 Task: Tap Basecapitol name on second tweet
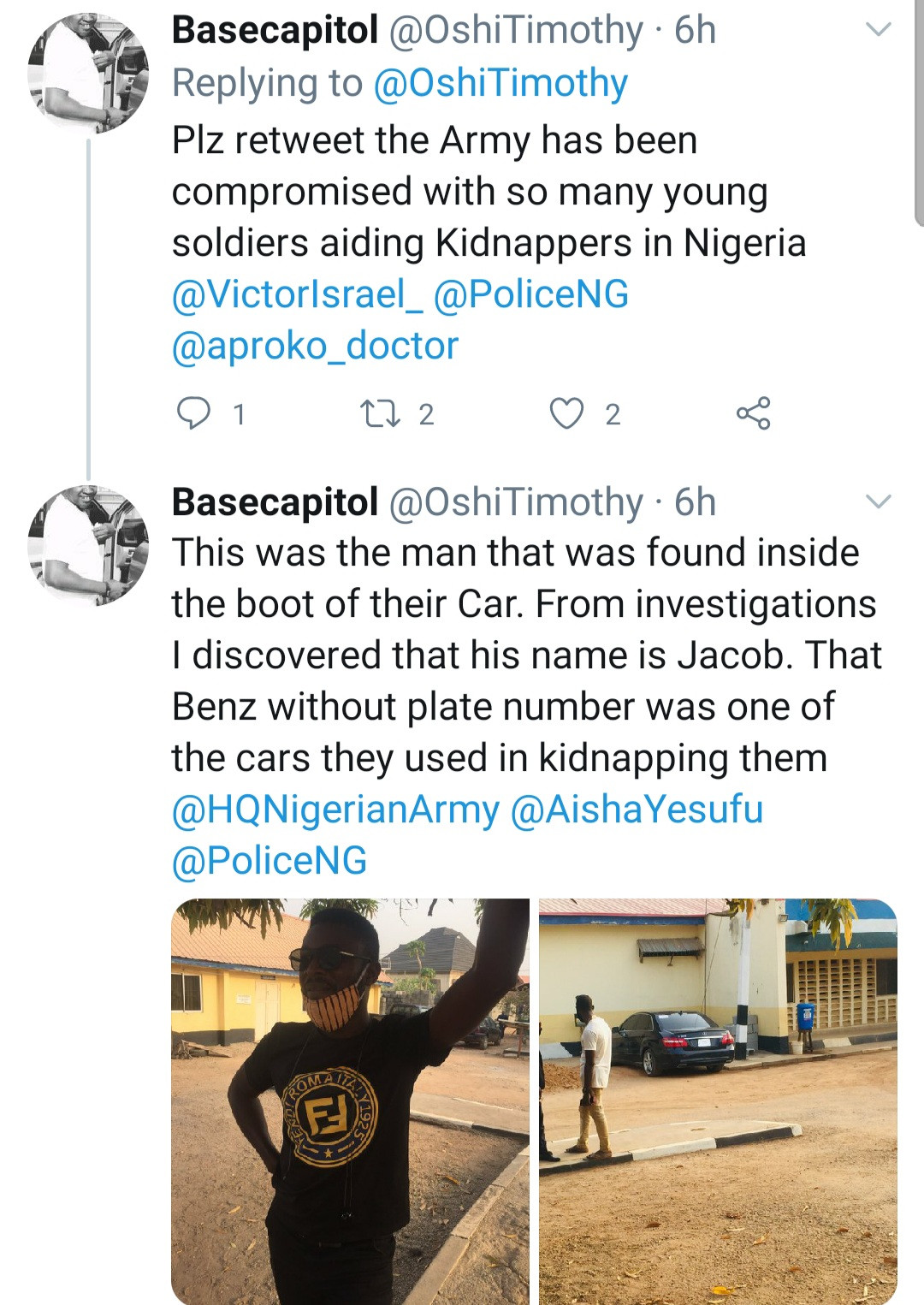(275, 502)
